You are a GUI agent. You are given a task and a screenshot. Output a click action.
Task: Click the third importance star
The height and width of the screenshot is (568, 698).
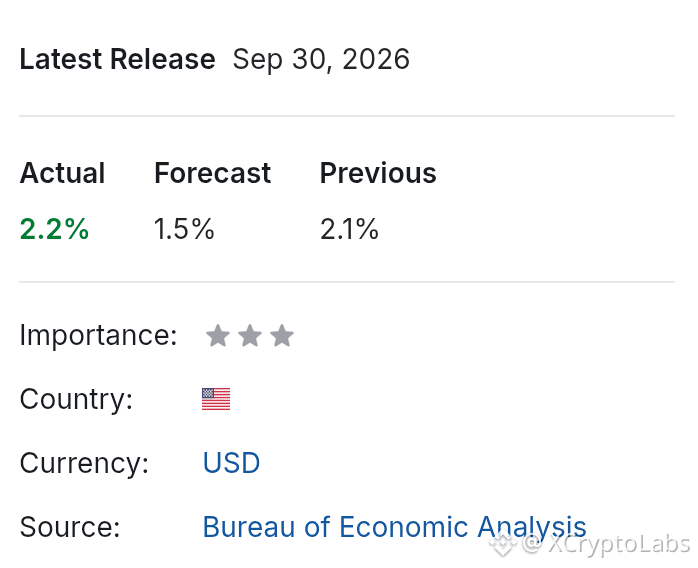point(282,336)
